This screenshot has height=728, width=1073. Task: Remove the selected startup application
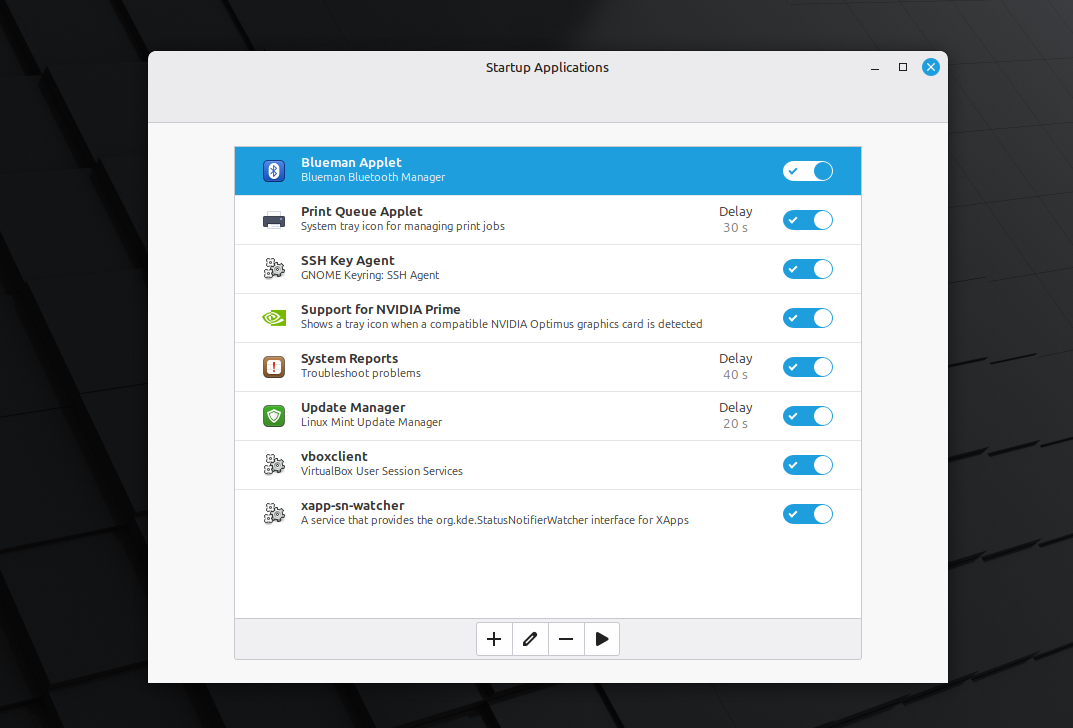(566, 638)
